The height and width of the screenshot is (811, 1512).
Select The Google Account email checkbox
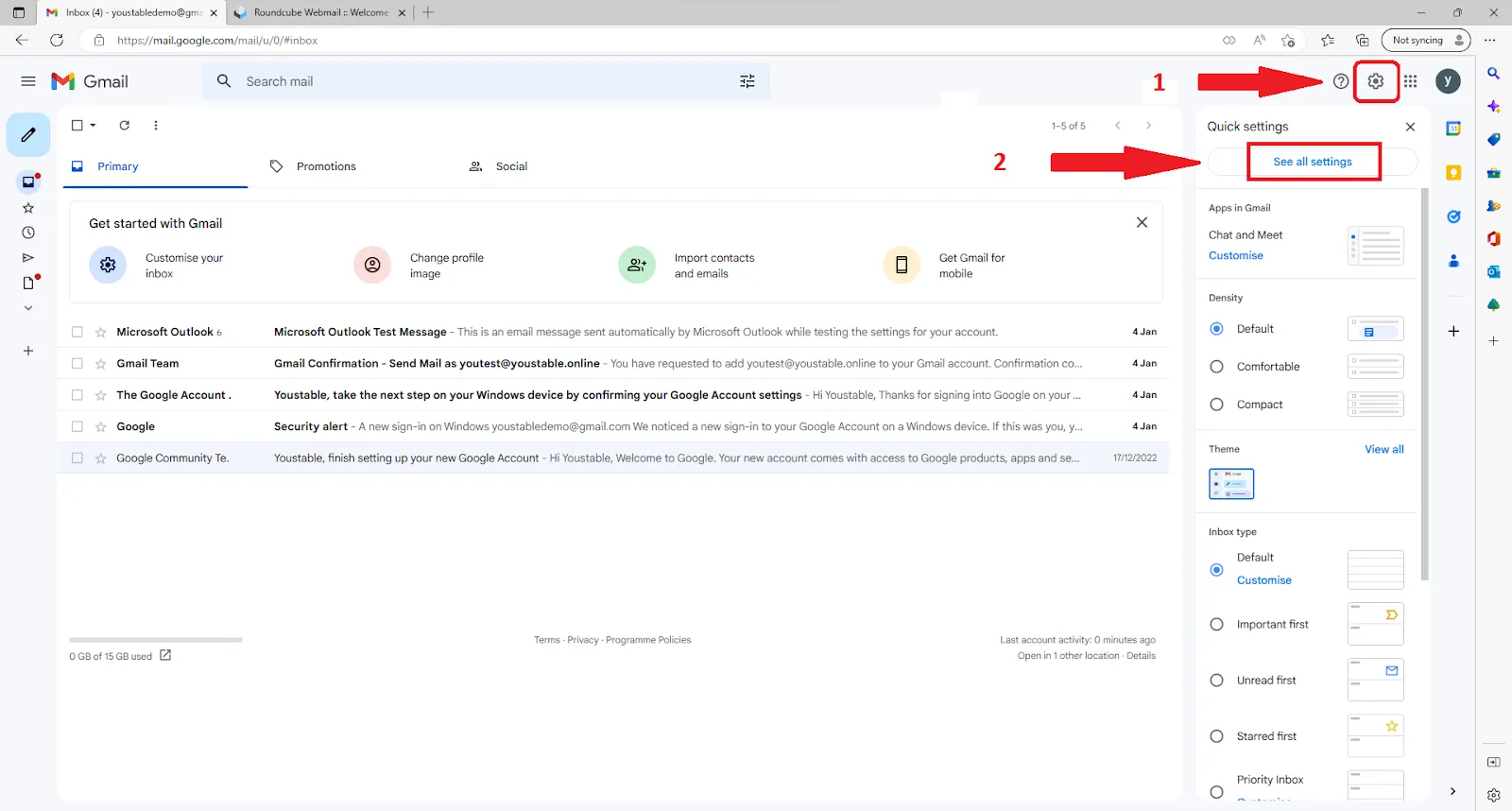[77, 395]
